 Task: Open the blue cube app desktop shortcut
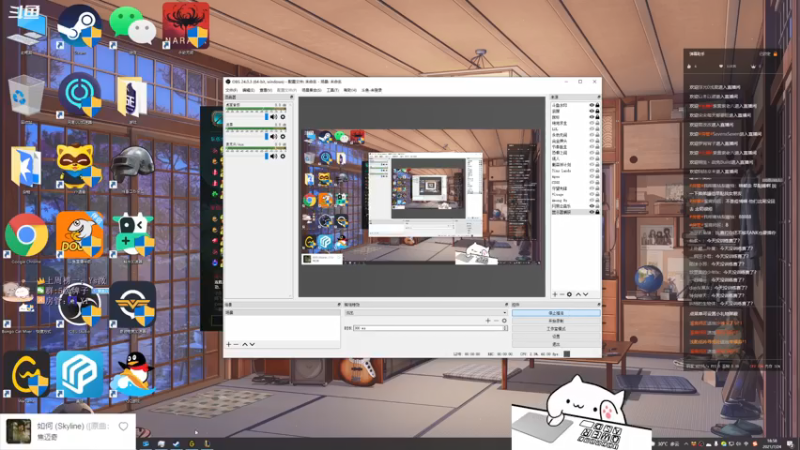tap(80, 374)
